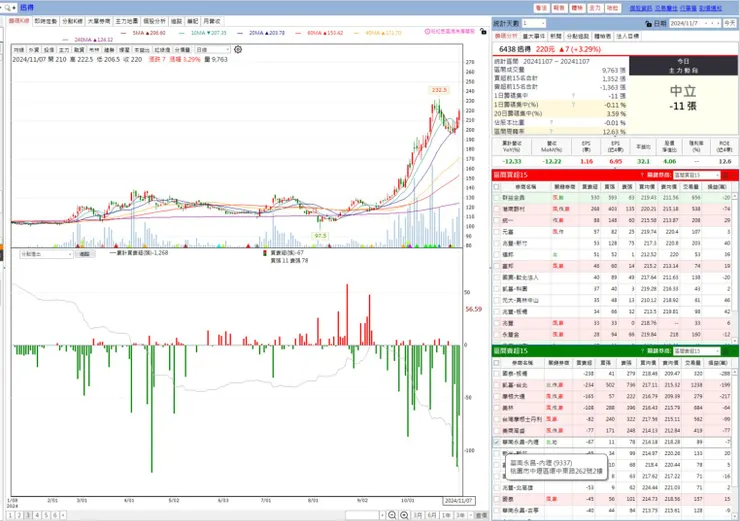This screenshot has width=740, height=521.
Task: Open chart settings gear icon
Action: click(x=238, y=49)
